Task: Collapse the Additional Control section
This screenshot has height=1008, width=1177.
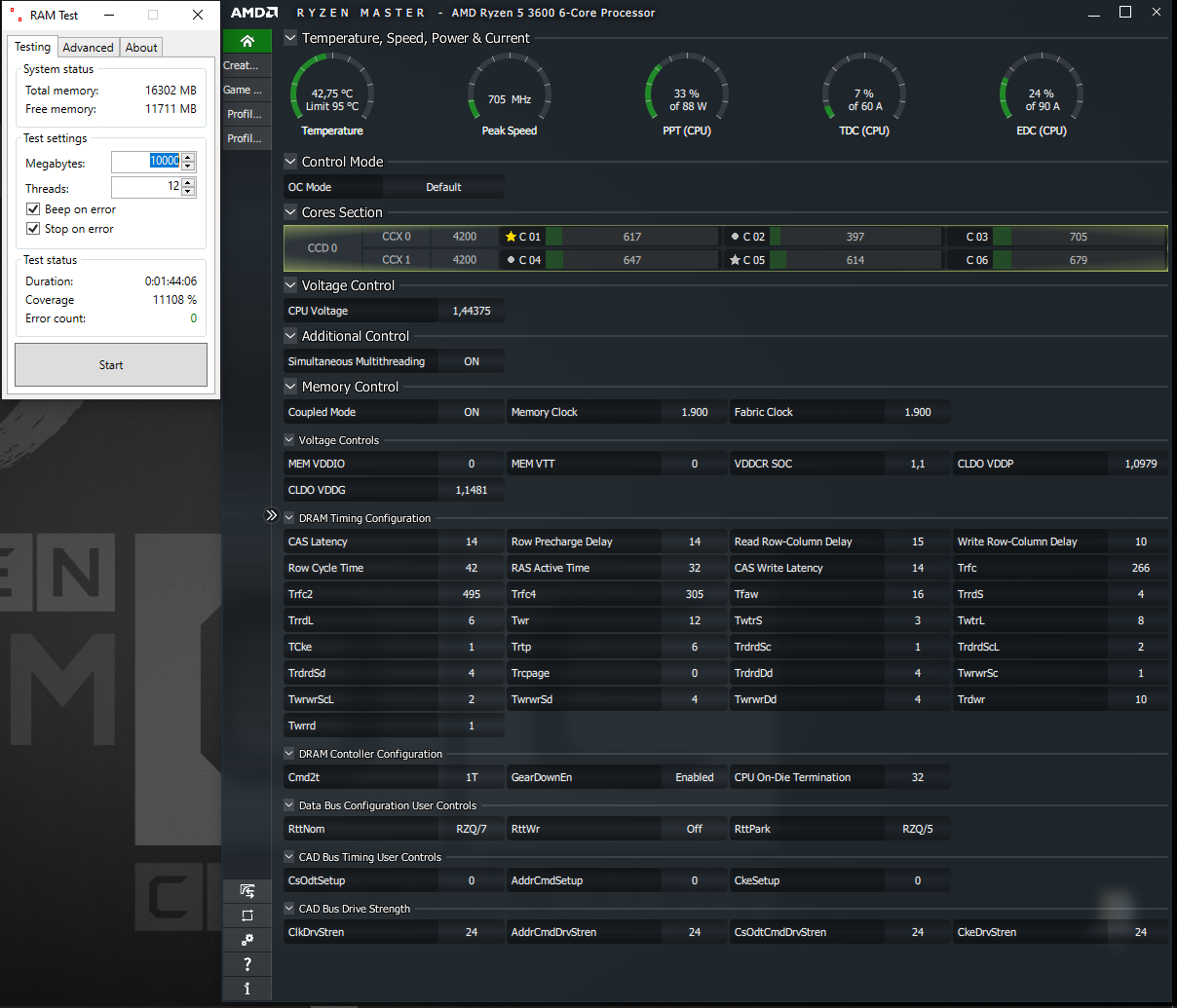Action: coord(290,336)
